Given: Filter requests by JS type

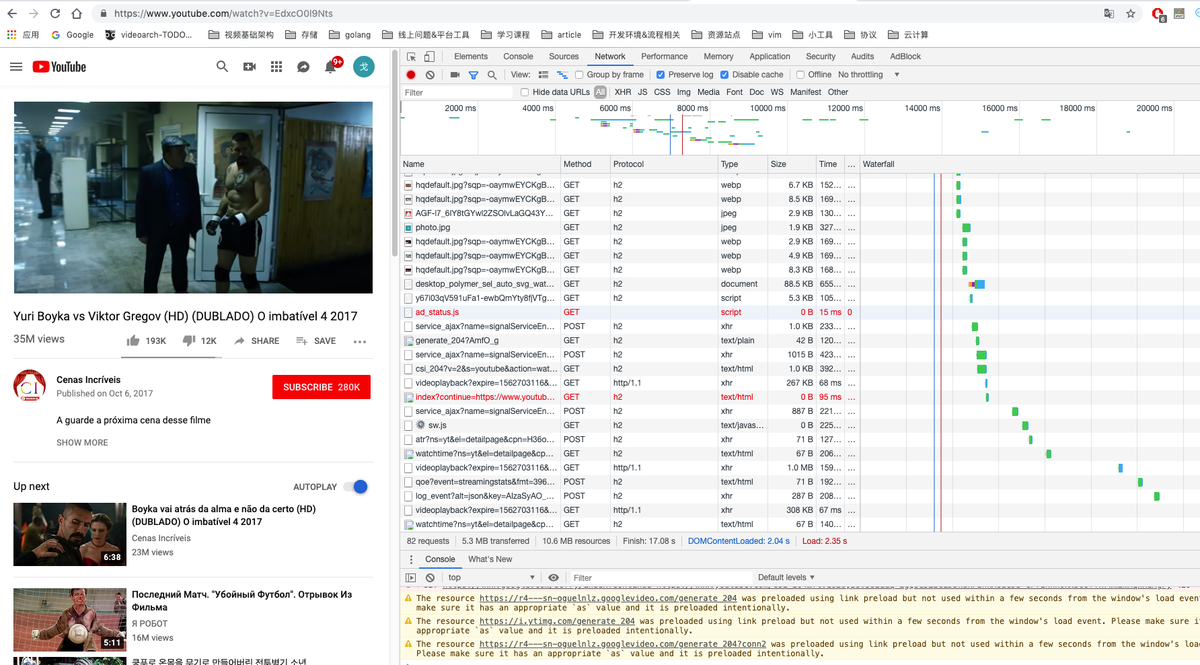Looking at the screenshot, I should tap(643, 92).
